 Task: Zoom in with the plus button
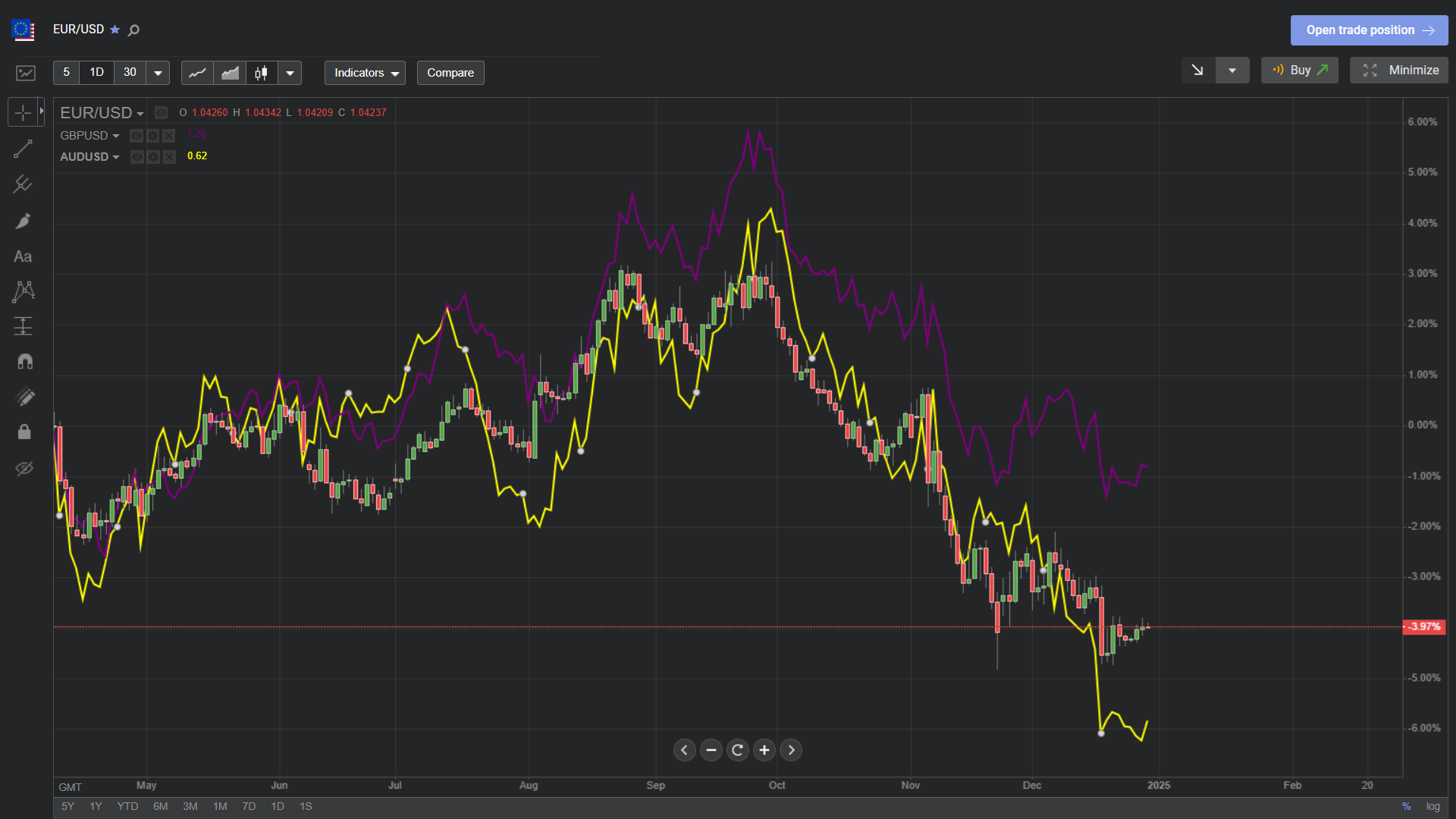point(764,750)
